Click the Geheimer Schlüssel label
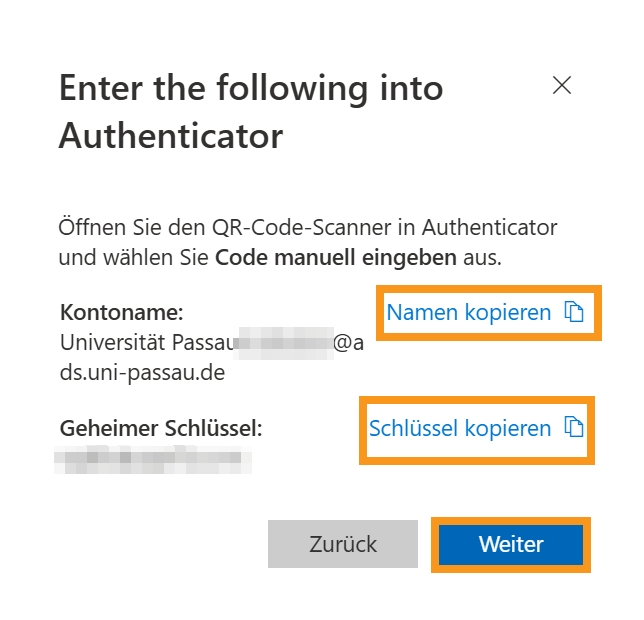Viewport: 644px width, 620px height. point(160,429)
